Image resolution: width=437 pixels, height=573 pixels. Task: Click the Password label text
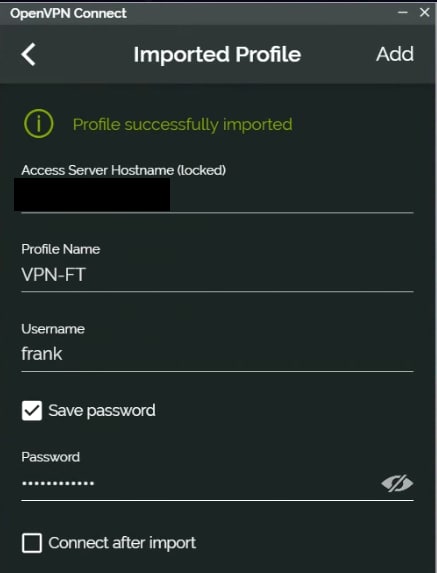click(50, 457)
